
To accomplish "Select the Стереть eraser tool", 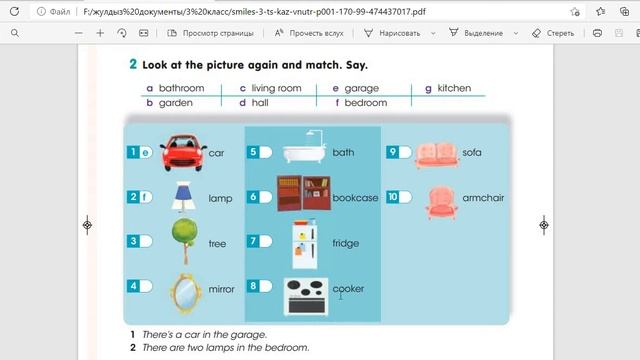I will (553, 33).
